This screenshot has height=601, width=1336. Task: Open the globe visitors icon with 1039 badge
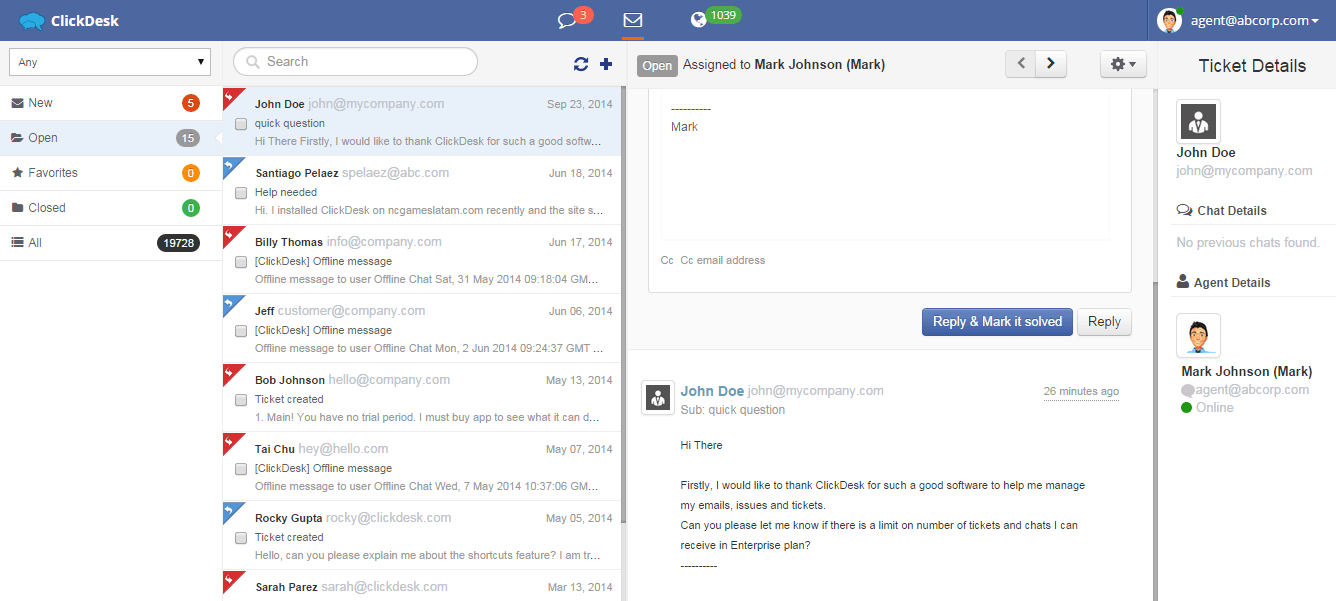(699, 20)
